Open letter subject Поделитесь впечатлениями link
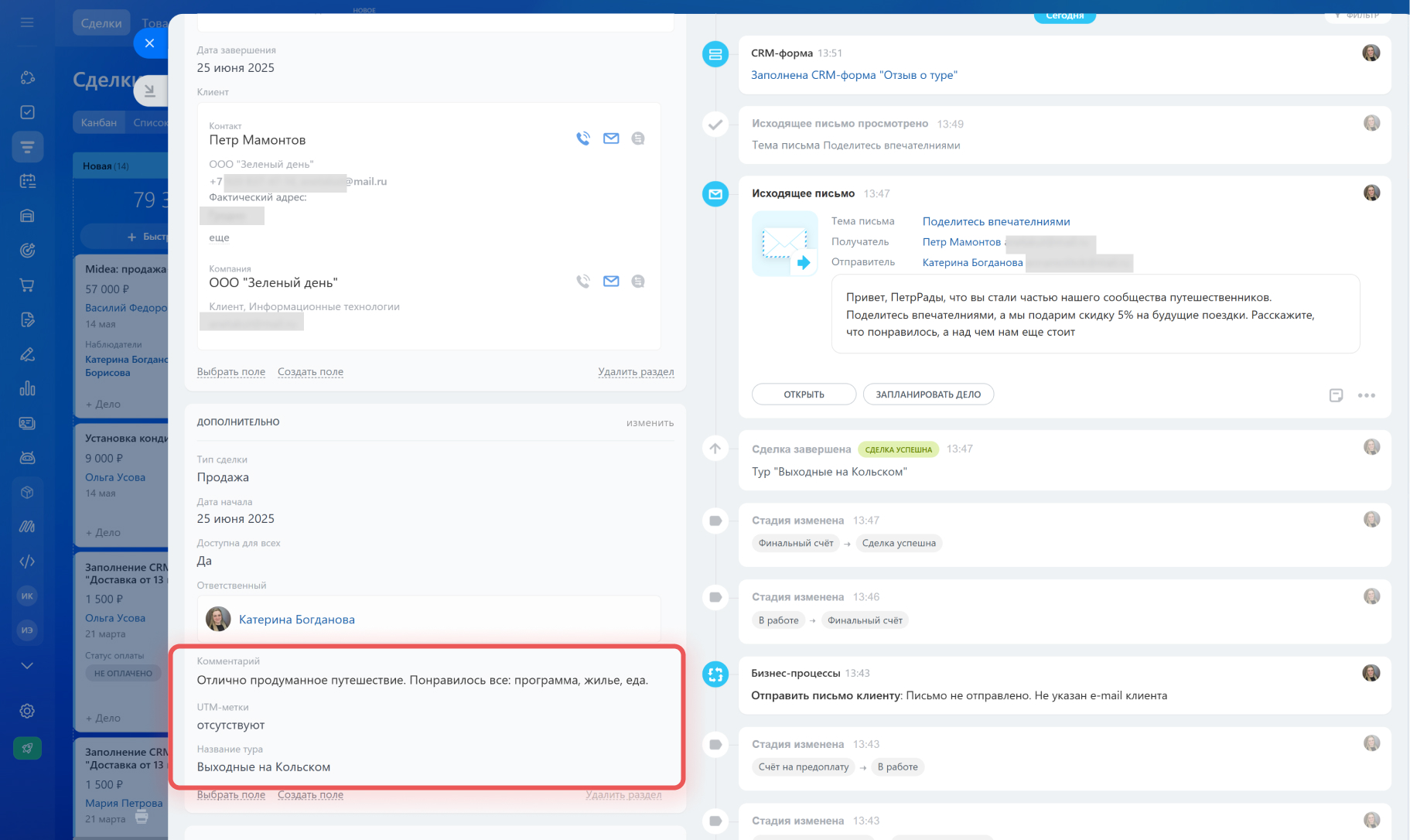Screen dimensions: 1410x840 click(x=996, y=222)
